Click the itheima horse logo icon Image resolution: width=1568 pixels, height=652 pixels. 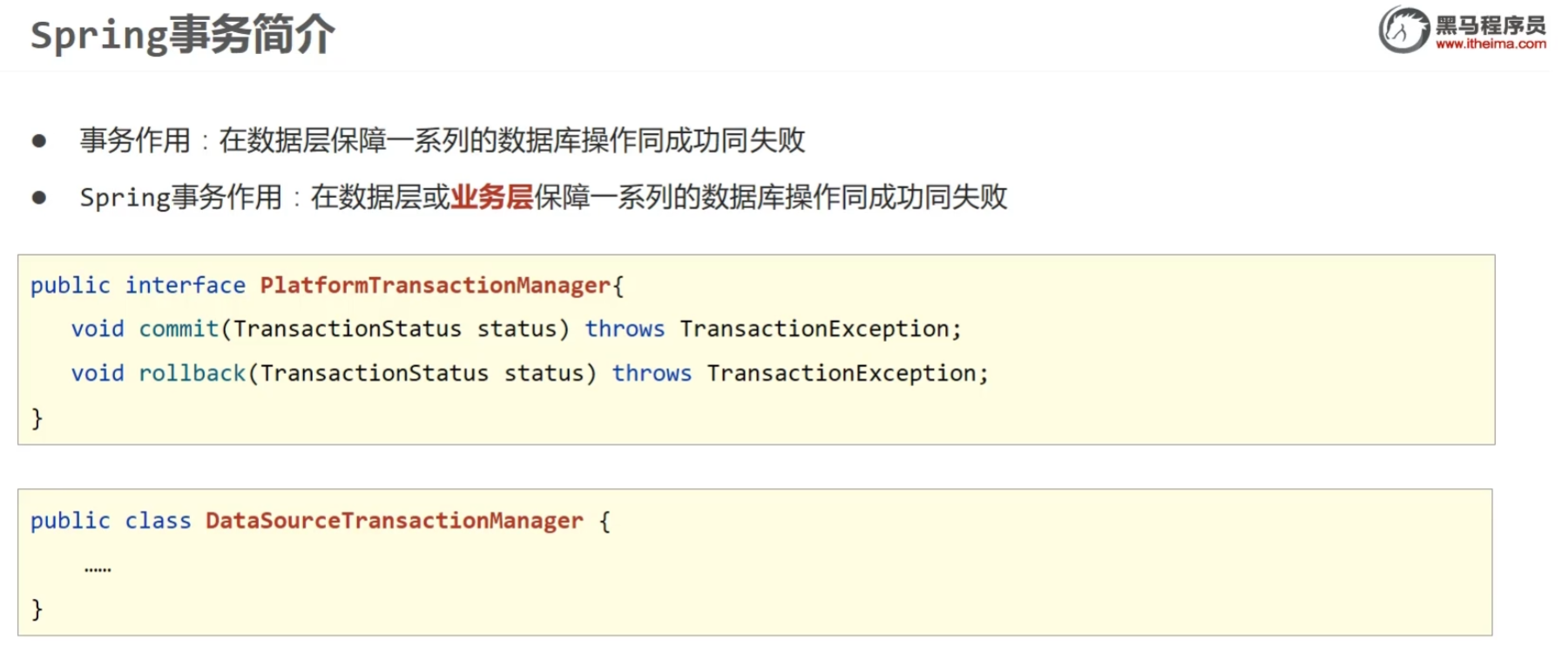pos(1404,30)
